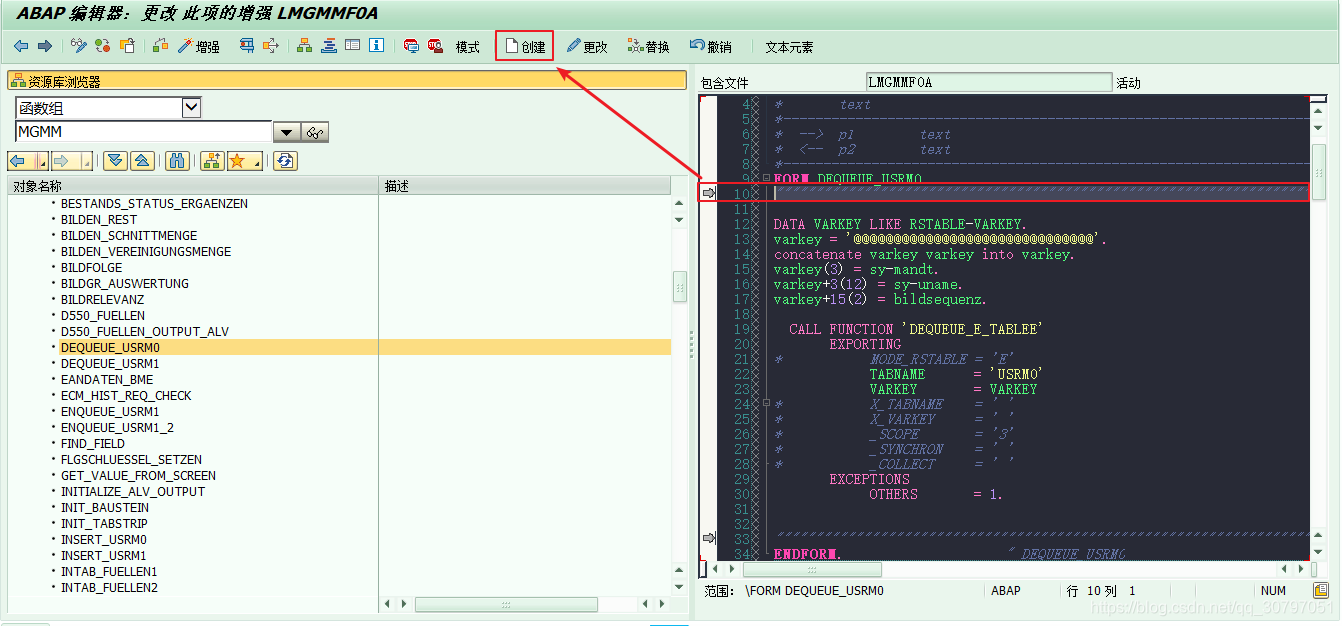Click the 创建 button
Viewport: 1342px width, 626px height.
(x=525, y=47)
